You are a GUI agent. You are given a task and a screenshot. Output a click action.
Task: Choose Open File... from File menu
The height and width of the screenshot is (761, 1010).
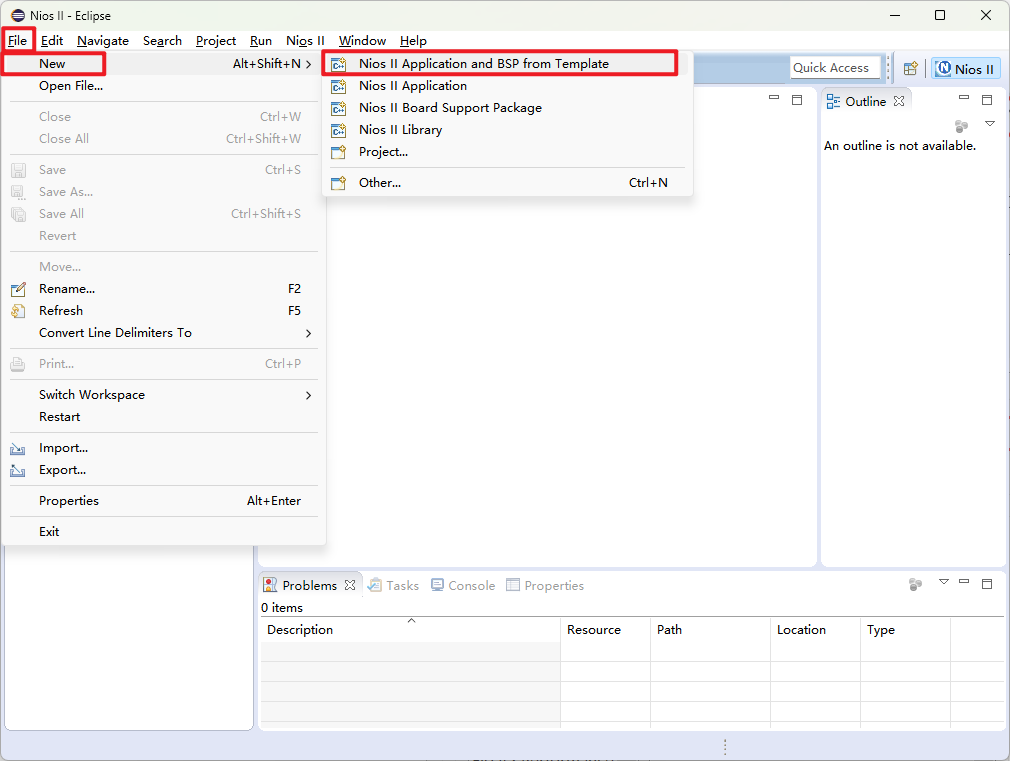[164, 86]
